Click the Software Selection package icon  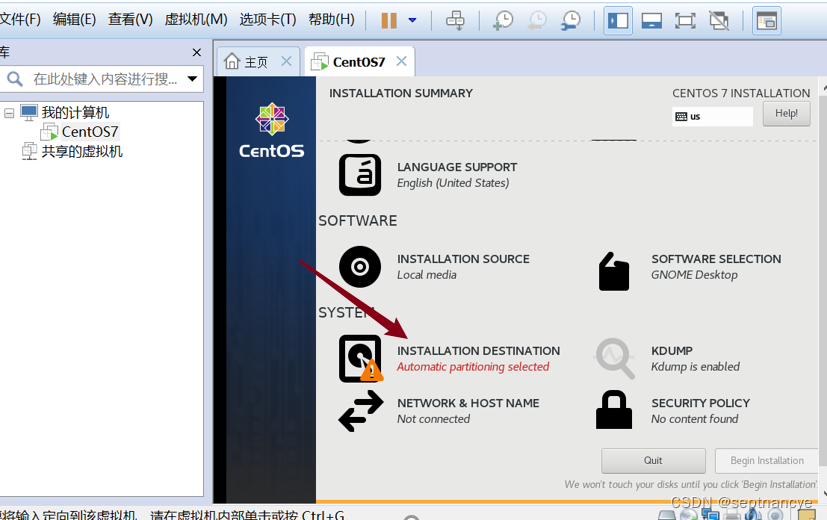[x=614, y=271]
